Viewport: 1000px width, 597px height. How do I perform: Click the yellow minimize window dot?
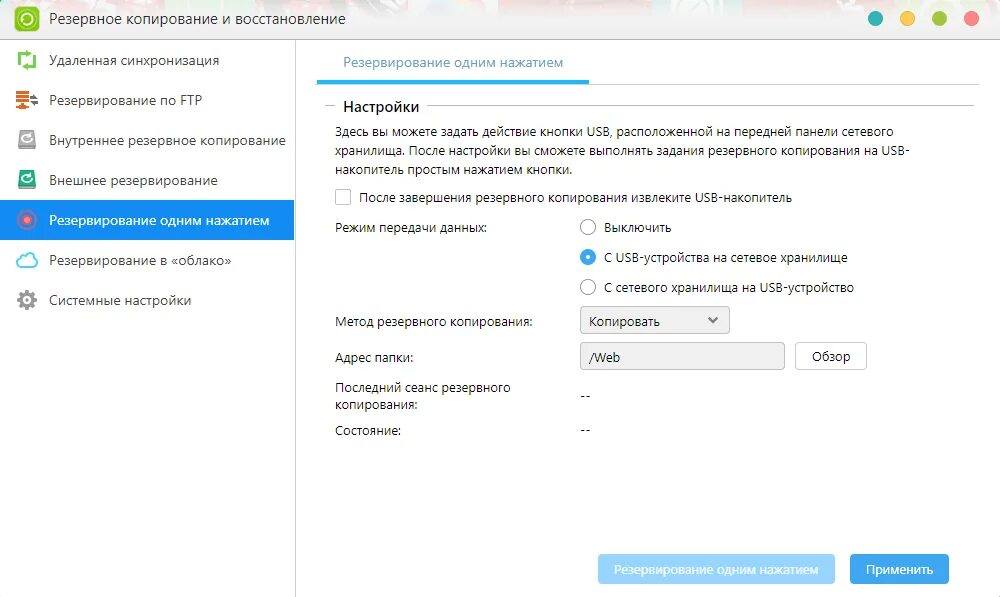(908, 18)
